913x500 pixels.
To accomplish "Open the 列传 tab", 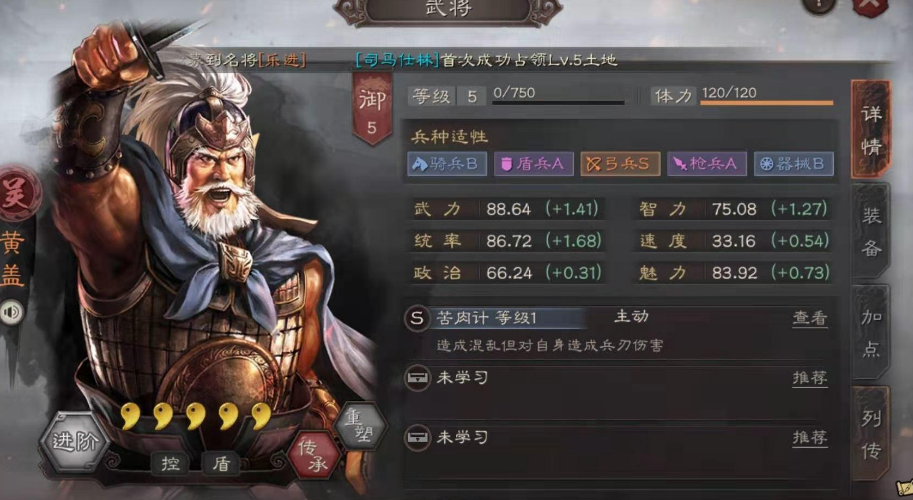I will click(871, 434).
